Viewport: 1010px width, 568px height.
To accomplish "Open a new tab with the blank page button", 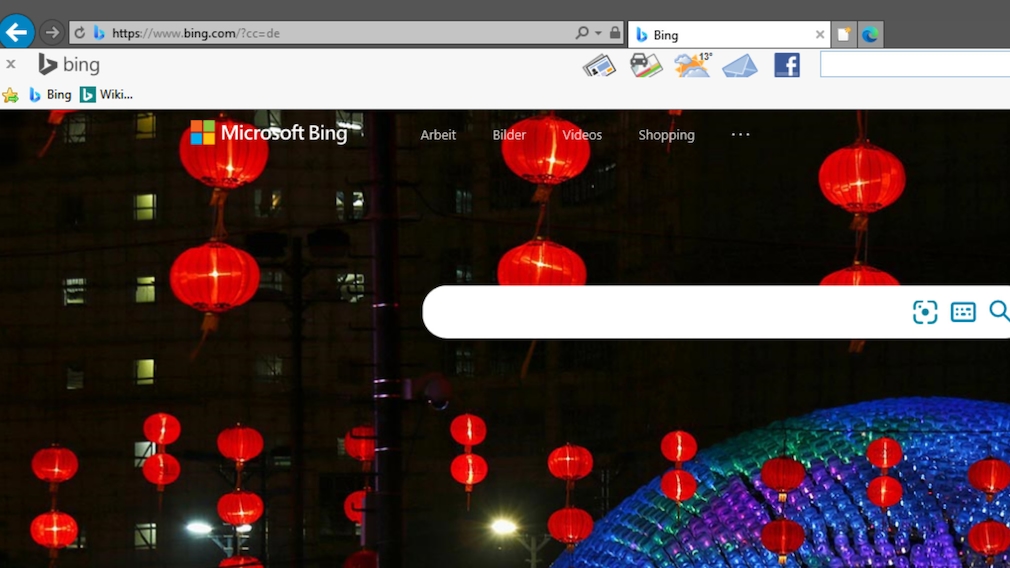I will point(845,35).
